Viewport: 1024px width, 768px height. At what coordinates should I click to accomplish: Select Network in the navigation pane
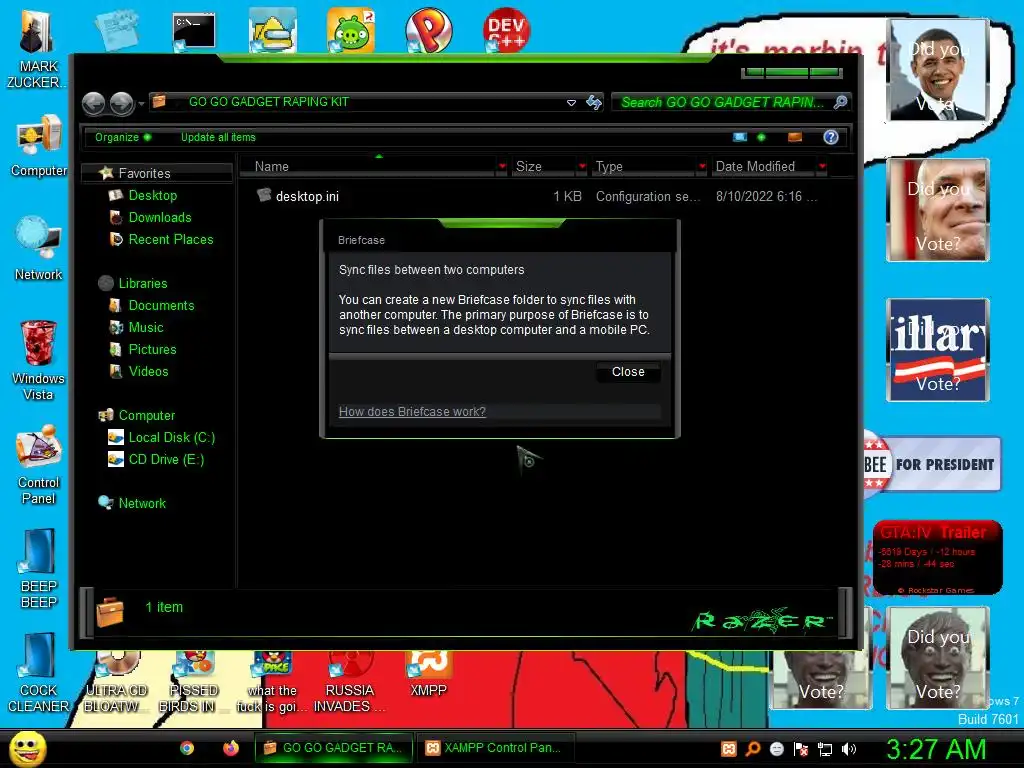[x=142, y=504]
